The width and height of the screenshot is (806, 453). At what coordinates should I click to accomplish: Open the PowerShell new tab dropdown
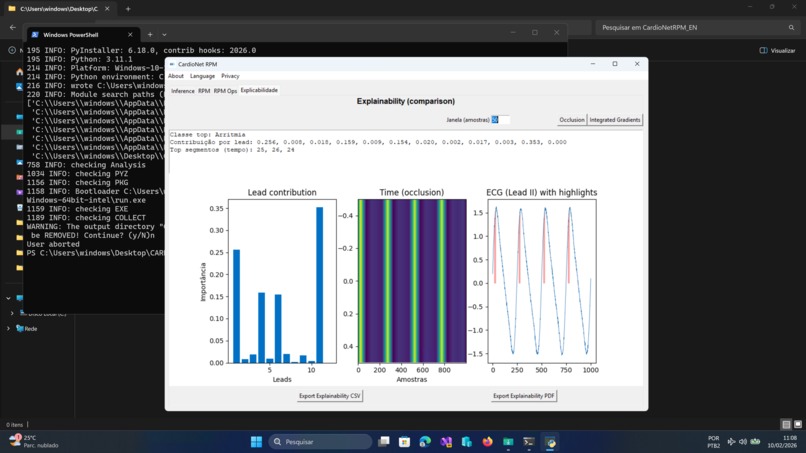click(x=164, y=35)
